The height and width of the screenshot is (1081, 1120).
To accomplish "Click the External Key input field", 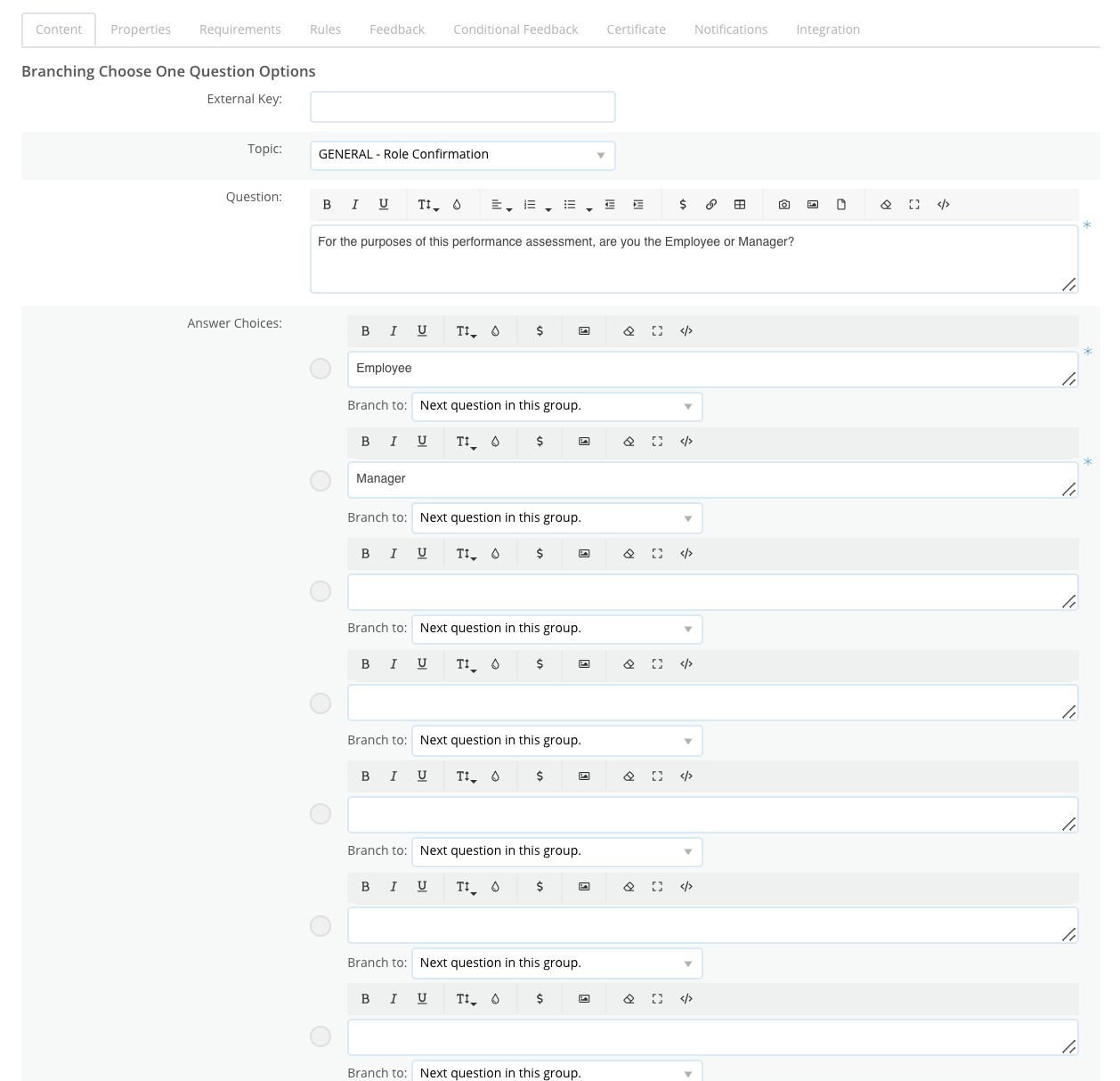I will [x=462, y=106].
